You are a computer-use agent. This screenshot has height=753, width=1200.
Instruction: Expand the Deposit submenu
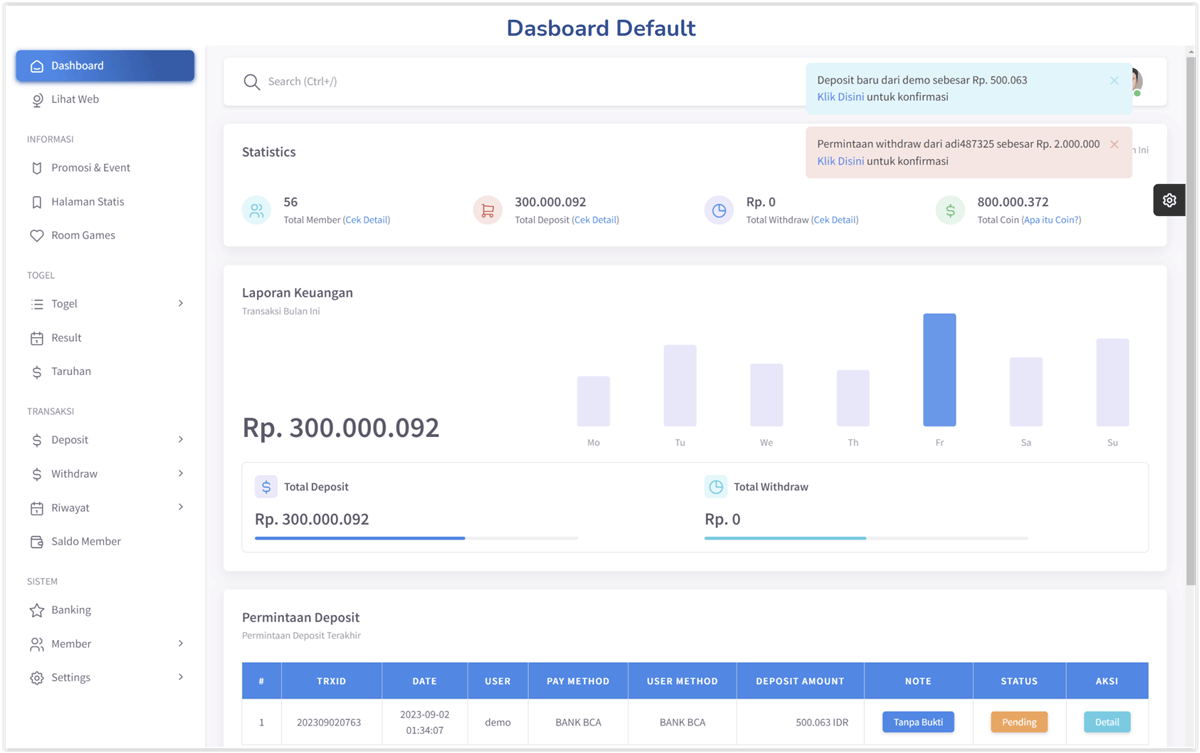[x=181, y=439]
